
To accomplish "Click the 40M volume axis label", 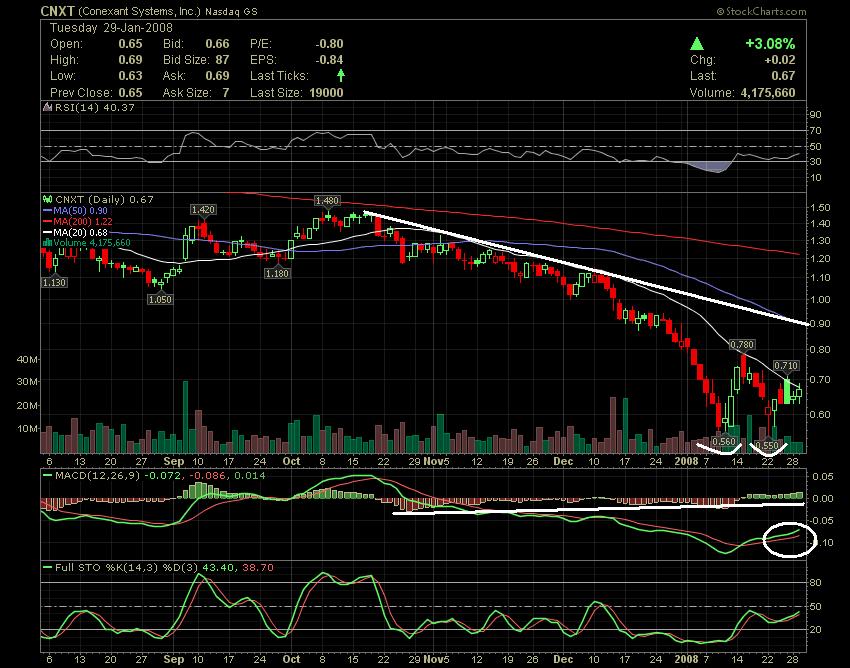I will [28, 359].
